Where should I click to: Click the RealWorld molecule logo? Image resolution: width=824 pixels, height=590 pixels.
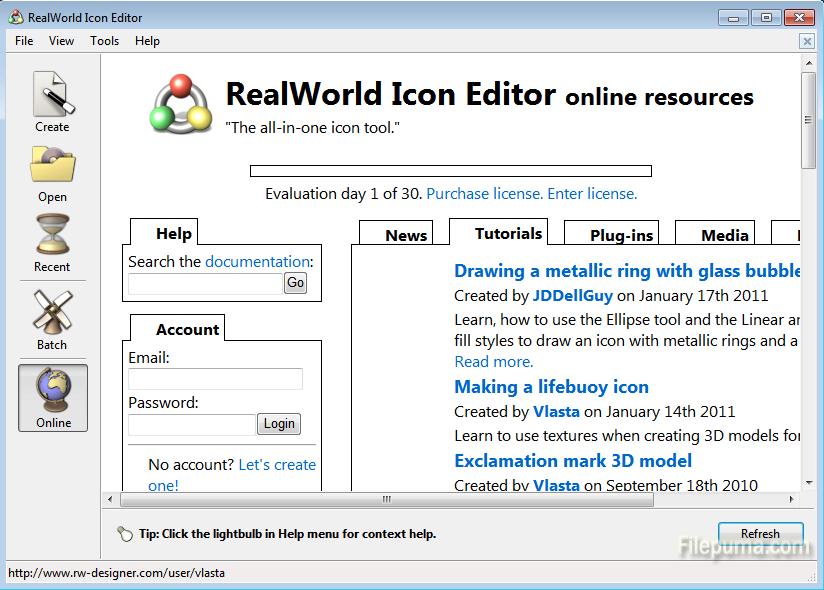pos(181,103)
